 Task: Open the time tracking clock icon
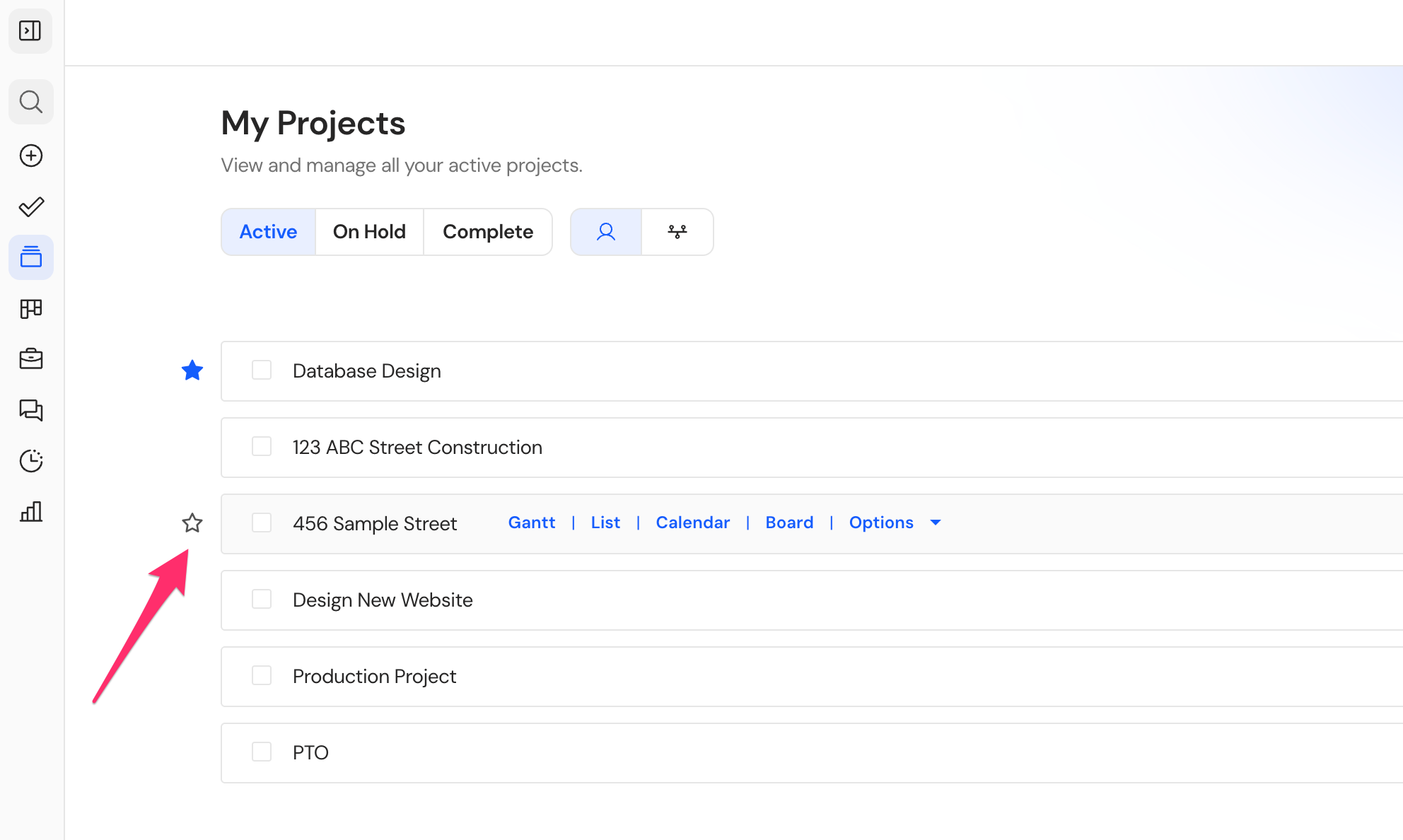[31, 461]
